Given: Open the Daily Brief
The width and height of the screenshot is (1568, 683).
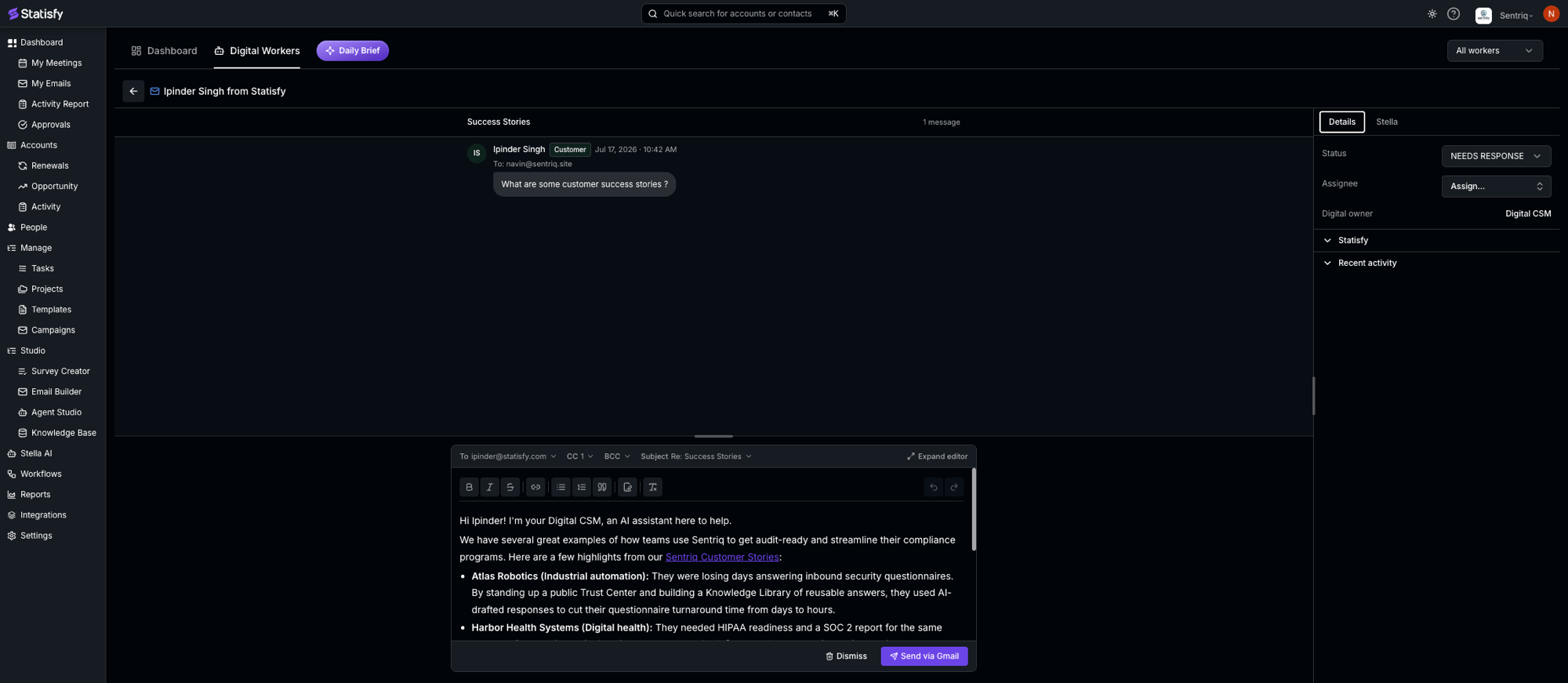Looking at the screenshot, I should pos(353,50).
